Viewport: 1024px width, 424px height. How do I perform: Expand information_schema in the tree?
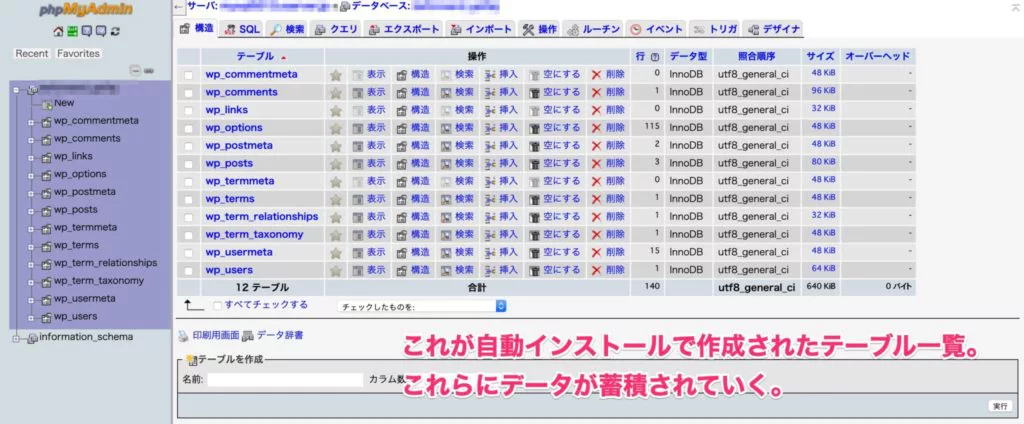[17, 337]
